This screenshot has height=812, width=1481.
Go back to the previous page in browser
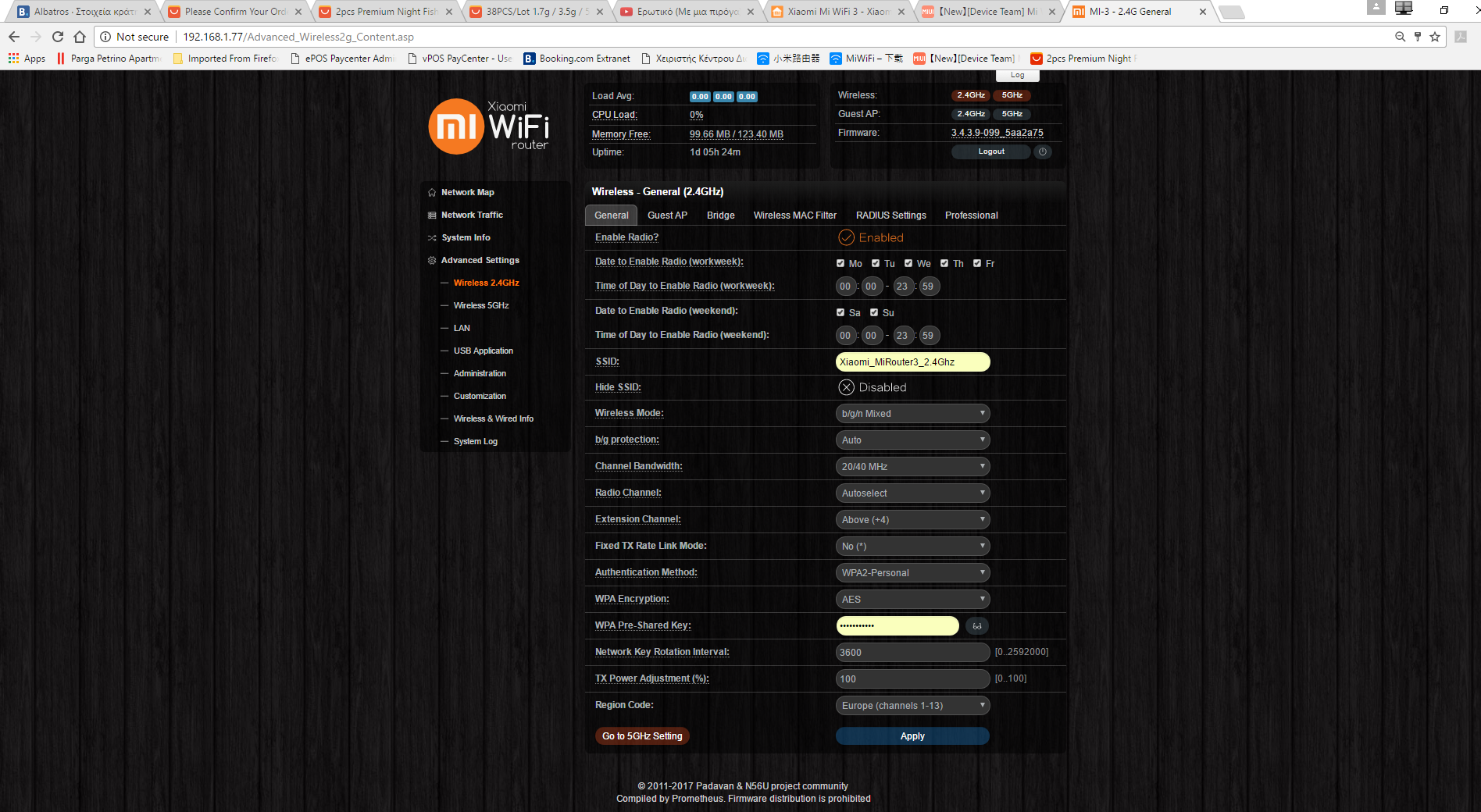(x=14, y=37)
